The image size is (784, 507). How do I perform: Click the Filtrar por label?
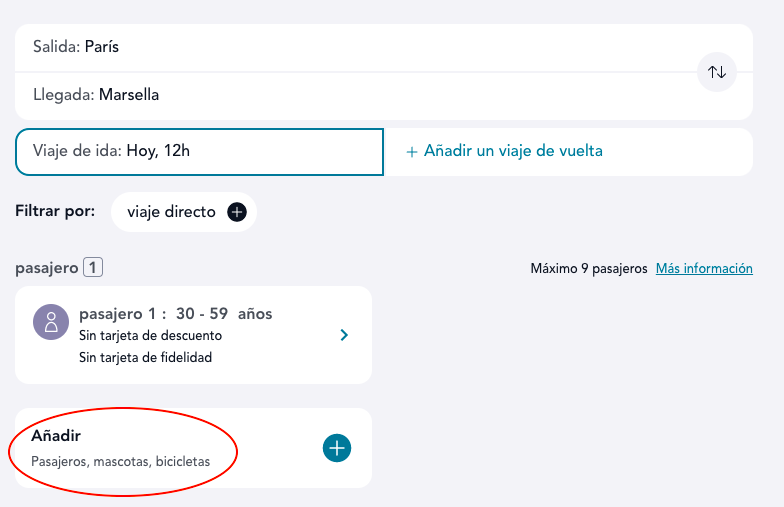[55, 211]
